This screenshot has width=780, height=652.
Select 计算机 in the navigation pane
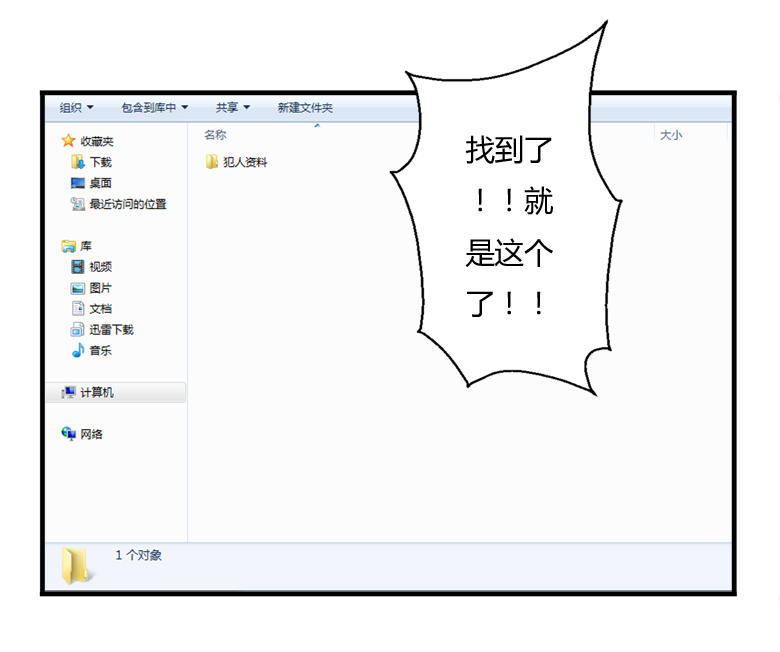tap(96, 393)
